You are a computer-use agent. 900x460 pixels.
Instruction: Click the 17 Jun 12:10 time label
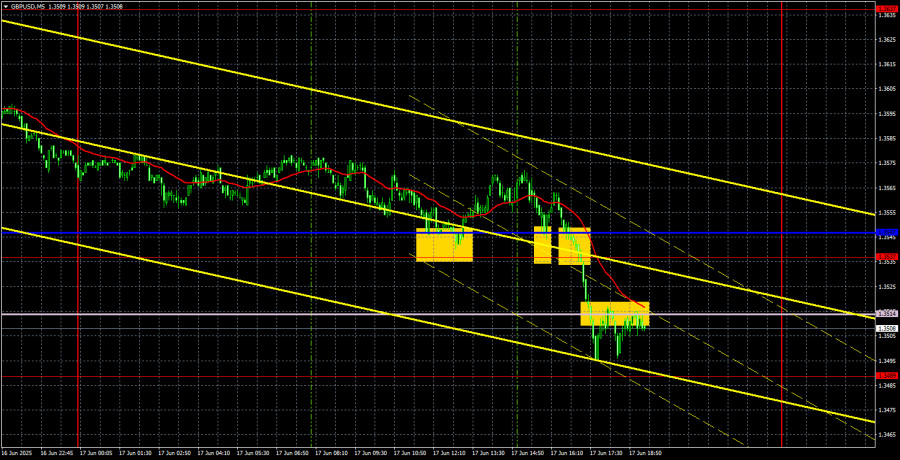448,453
